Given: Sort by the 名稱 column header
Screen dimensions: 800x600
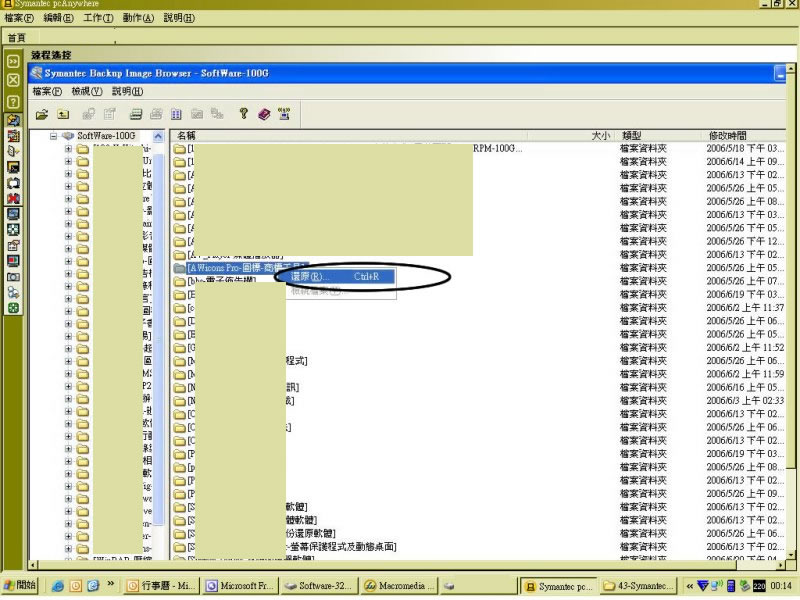Looking at the screenshot, I should pyautogui.click(x=348, y=136).
